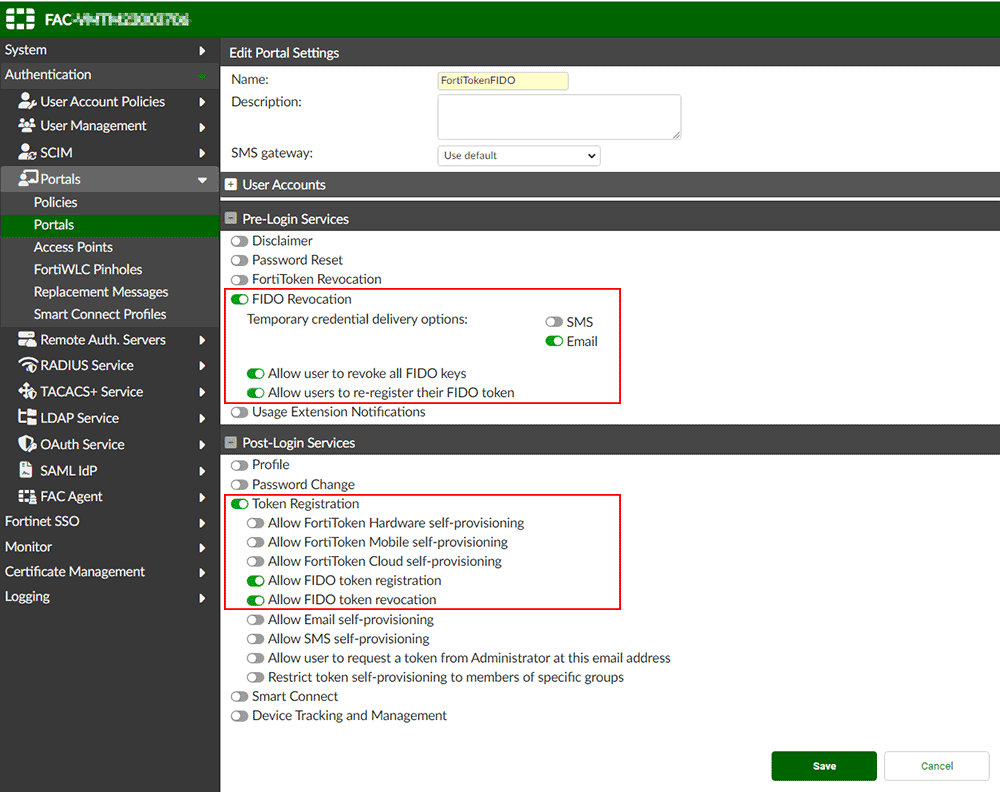Open Access Points menu item
Screen dimensions: 1000x792
(73, 247)
